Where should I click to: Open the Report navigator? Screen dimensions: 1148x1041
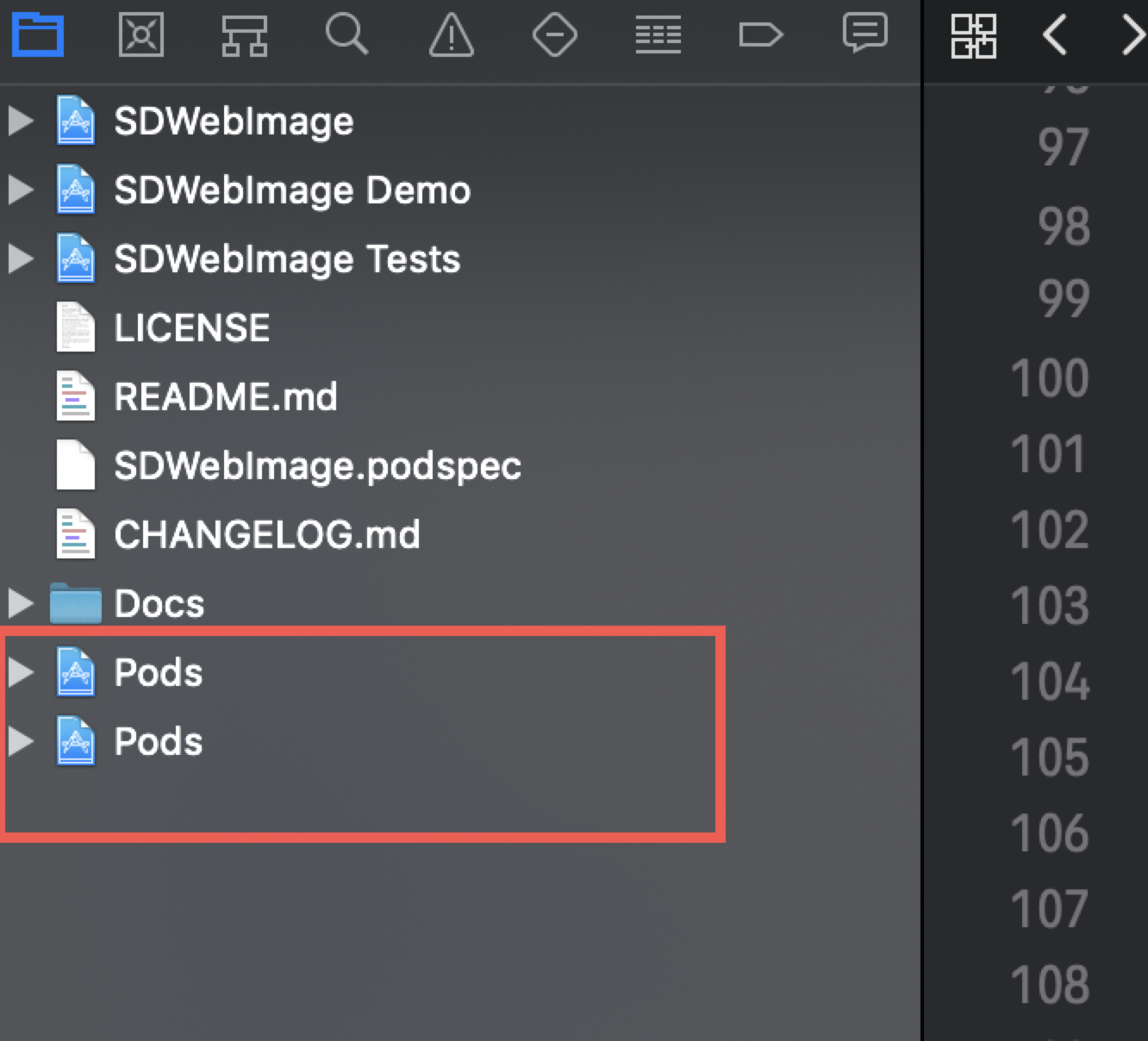[864, 35]
